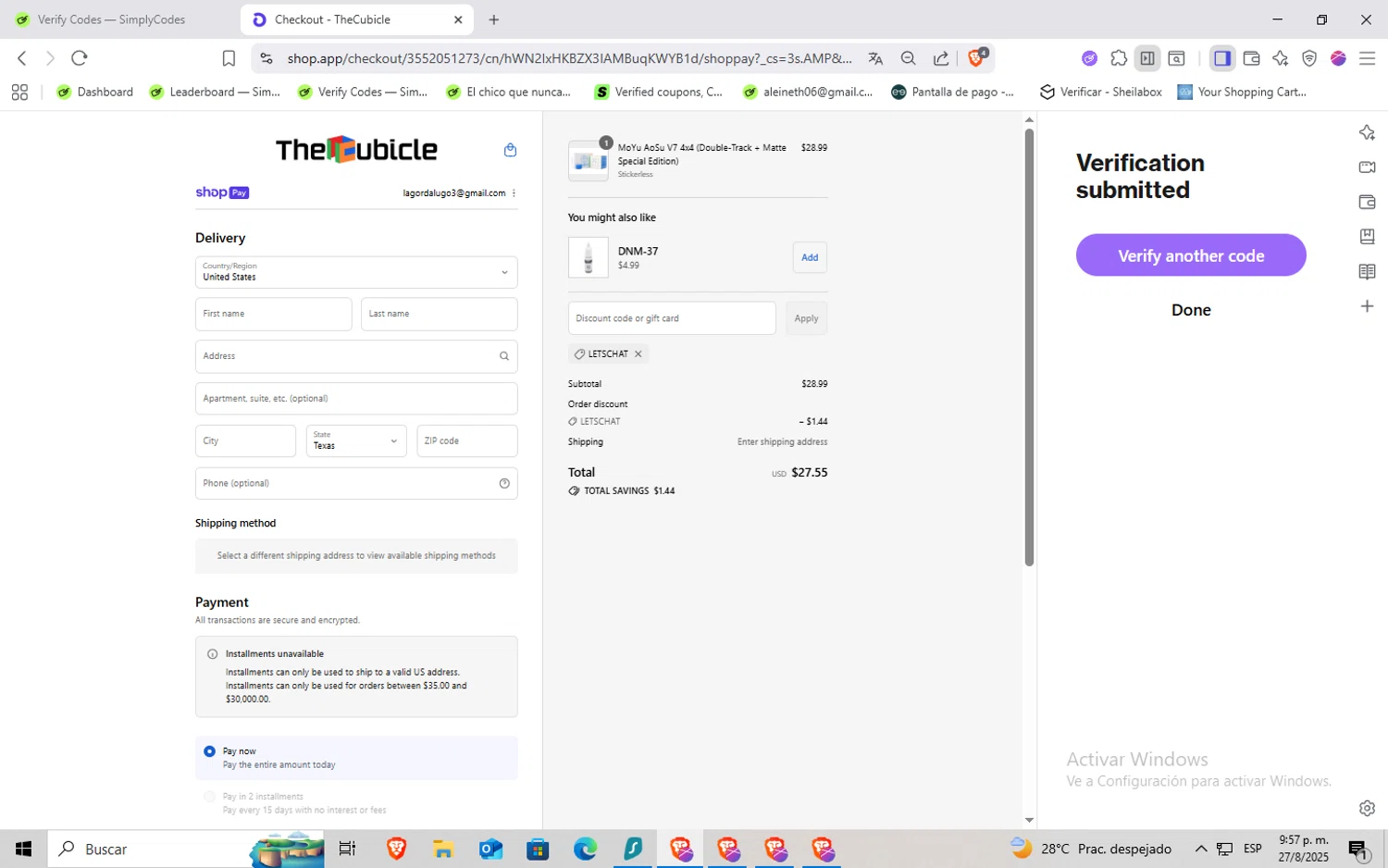Open wallet icon in sidebar
Image resolution: width=1388 pixels, height=868 pixels.
point(1367,202)
